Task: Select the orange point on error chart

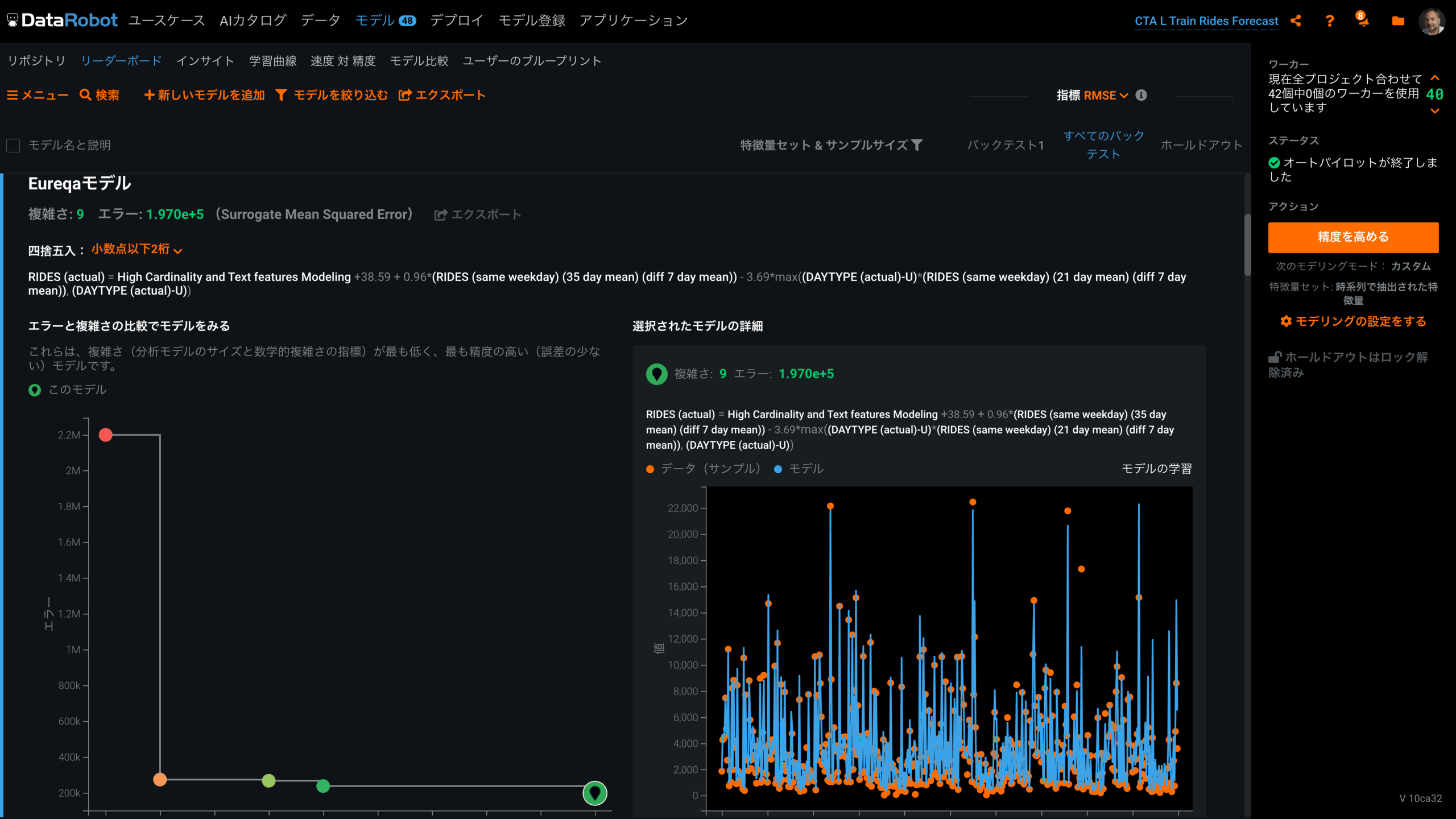Action: (160, 780)
